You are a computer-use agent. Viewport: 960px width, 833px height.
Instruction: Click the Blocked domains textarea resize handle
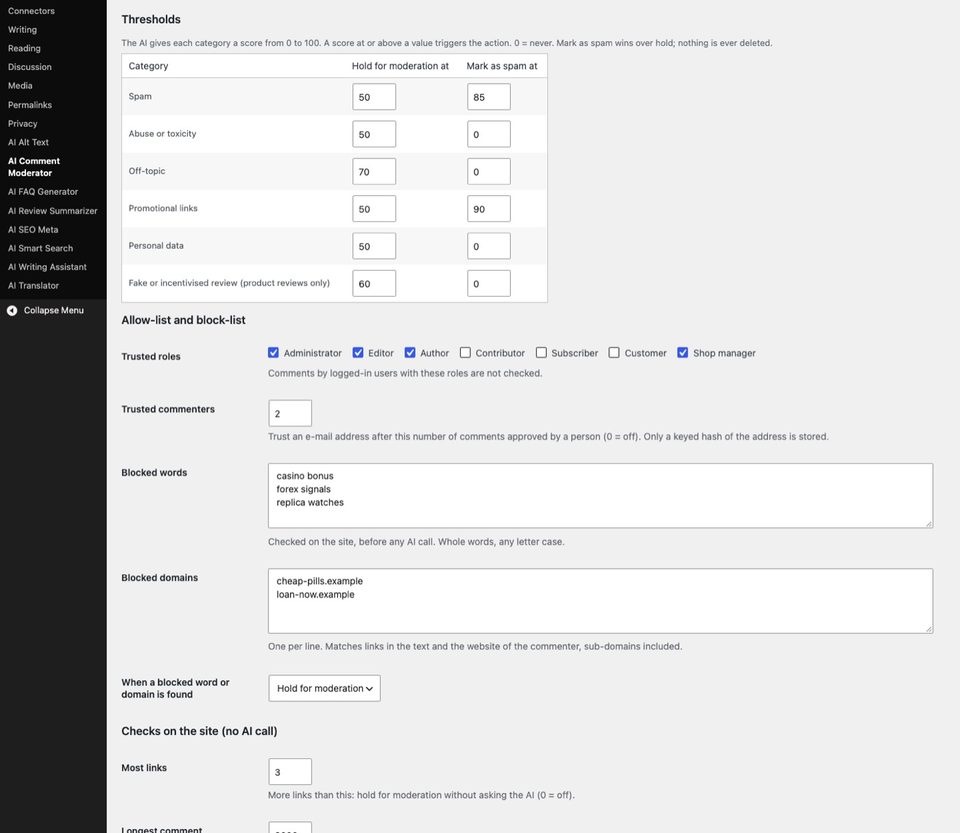929,629
